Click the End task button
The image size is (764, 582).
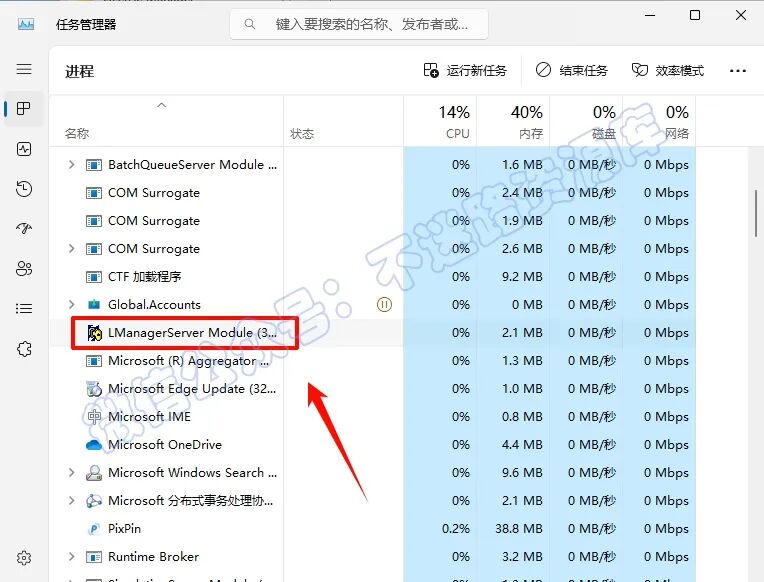pyautogui.click(x=572, y=71)
